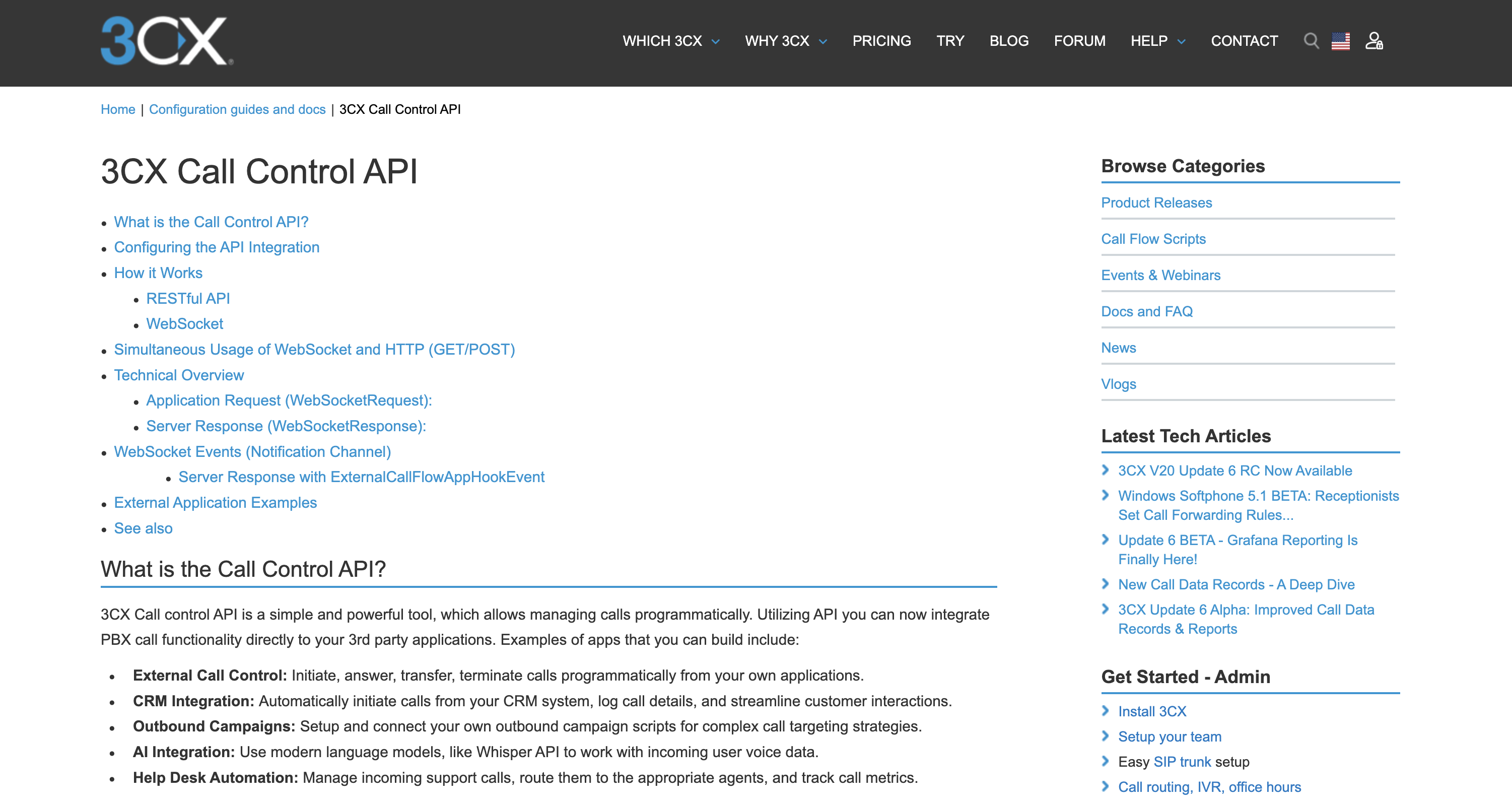Open Application Request (WebSocketRequest) link
Viewport: 1512px width, 806px height.
click(x=289, y=400)
